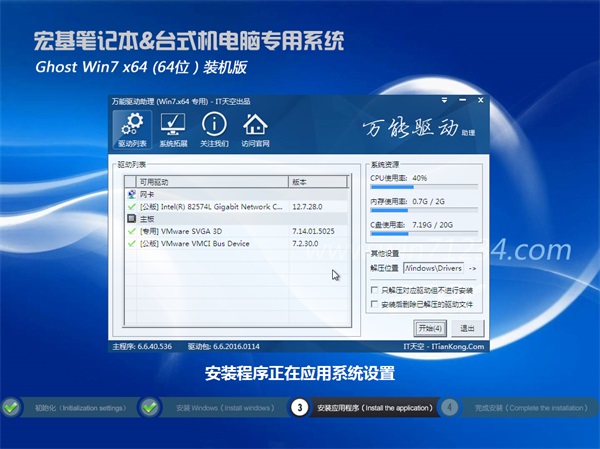Click the -> browse arrow beside extract path
Viewport: 600px width, 449px height.
coord(473,269)
